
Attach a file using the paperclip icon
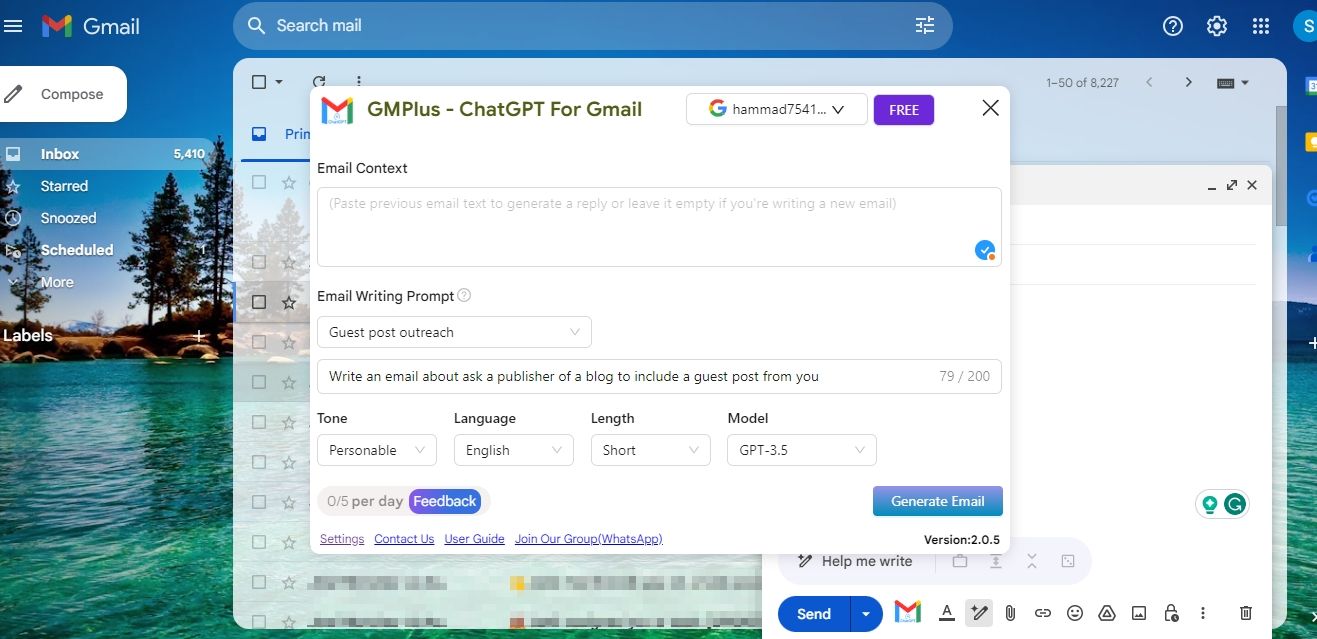1010,613
